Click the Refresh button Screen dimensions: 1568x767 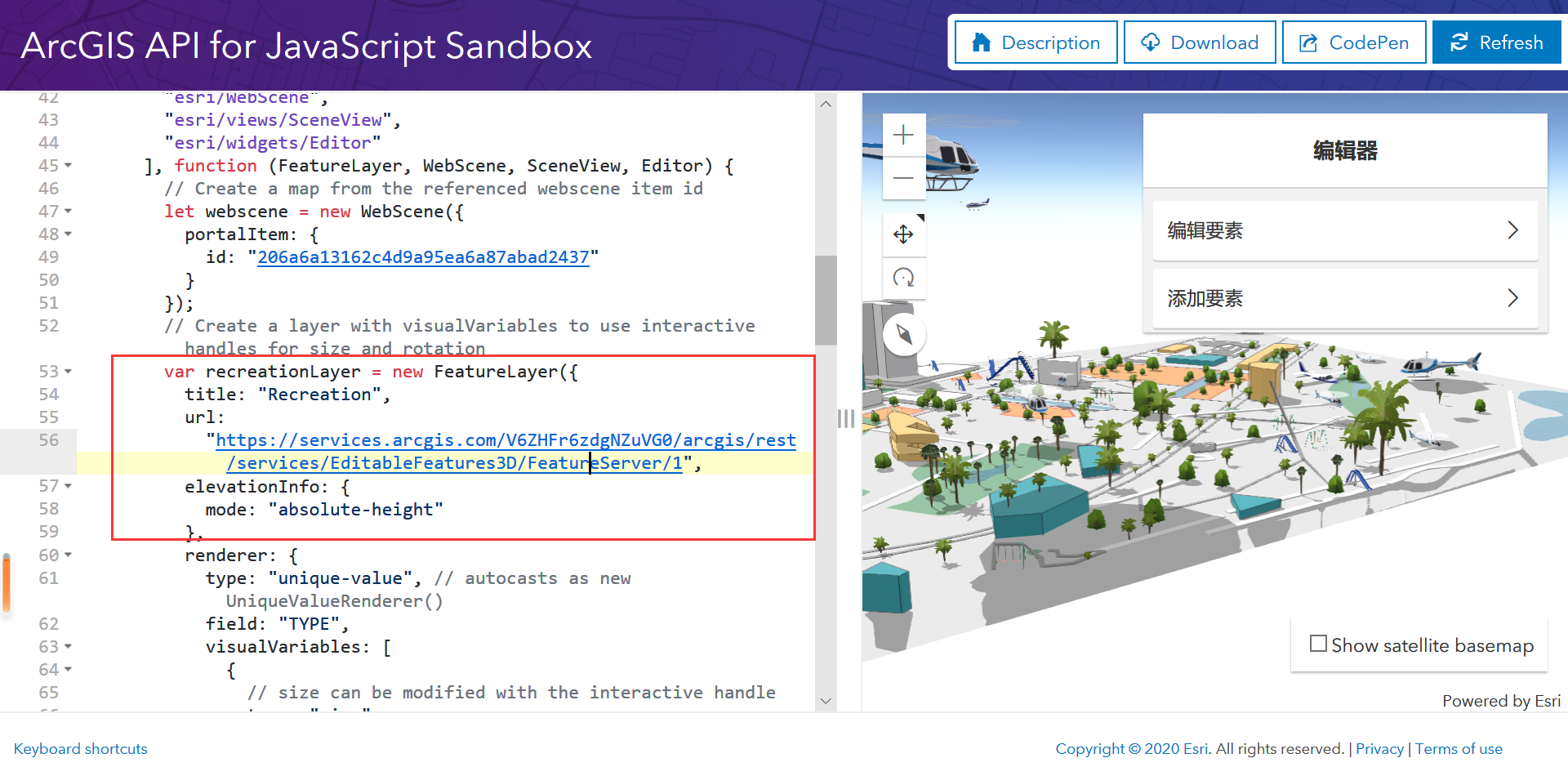coord(1497,42)
